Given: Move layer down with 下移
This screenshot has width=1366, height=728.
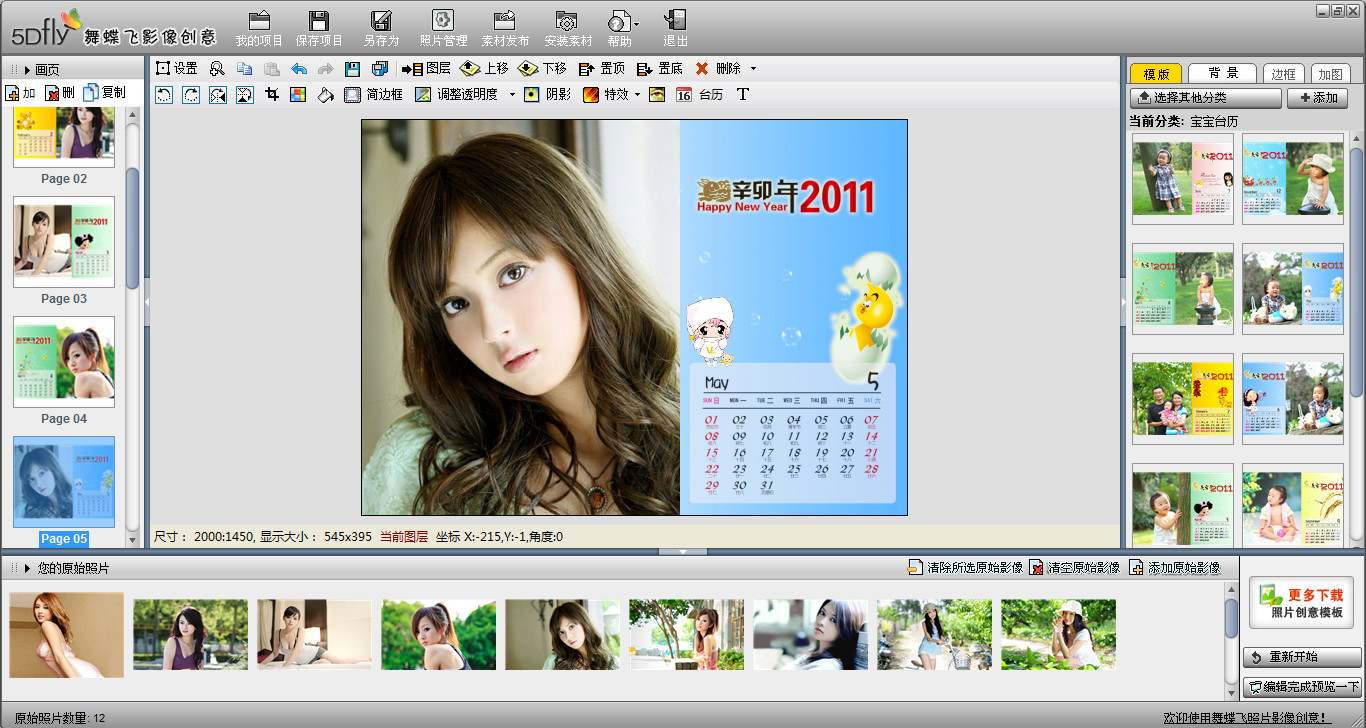Looking at the screenshot, I should [x=542, y=69].
